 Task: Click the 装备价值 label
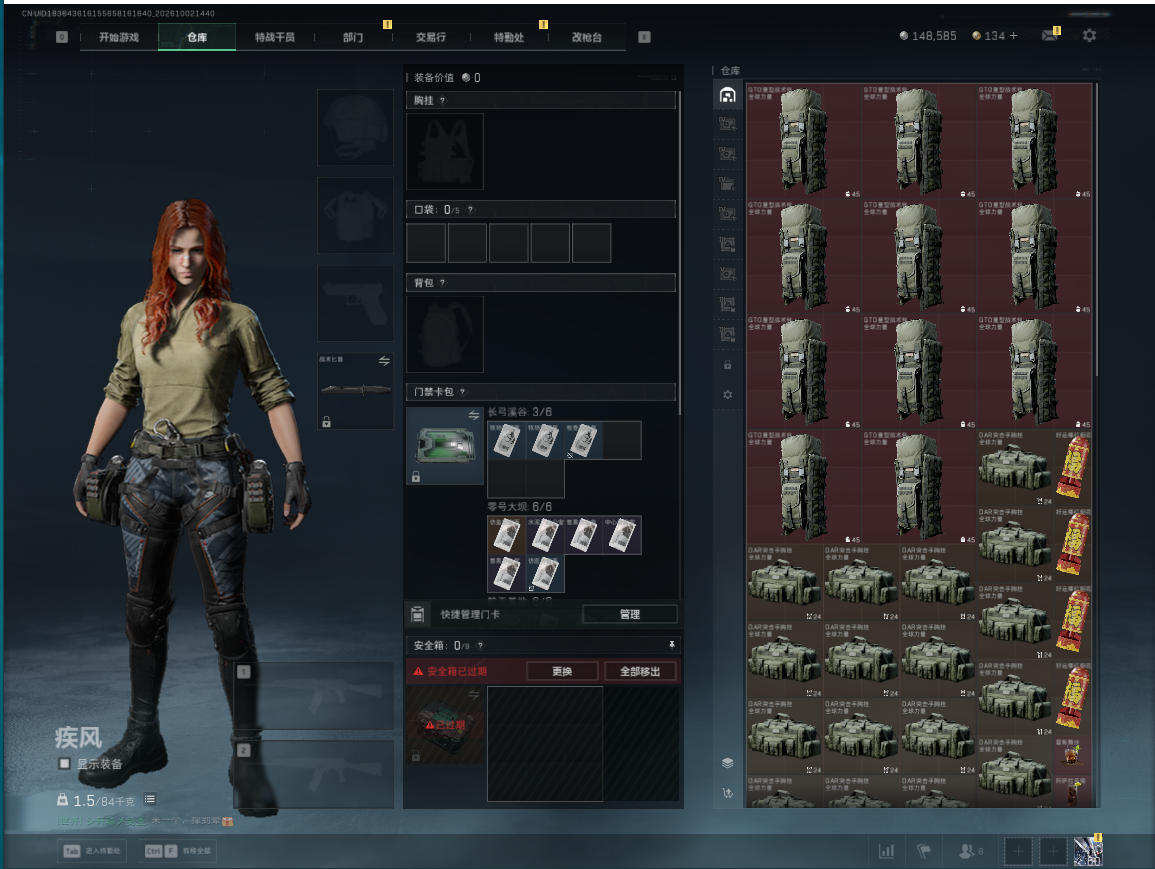[x=434, y=77]
